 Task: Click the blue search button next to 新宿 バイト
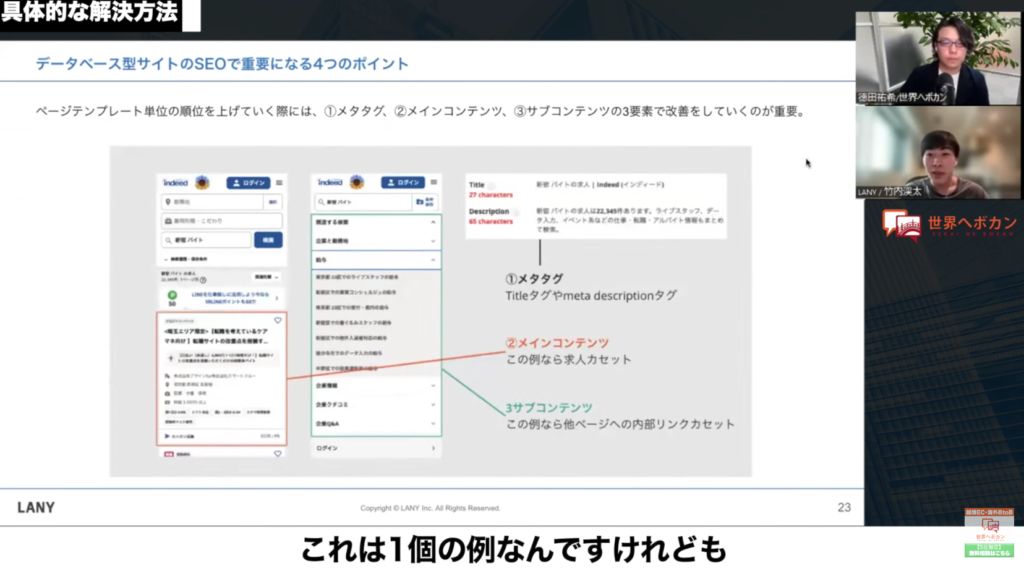[268, 240]
